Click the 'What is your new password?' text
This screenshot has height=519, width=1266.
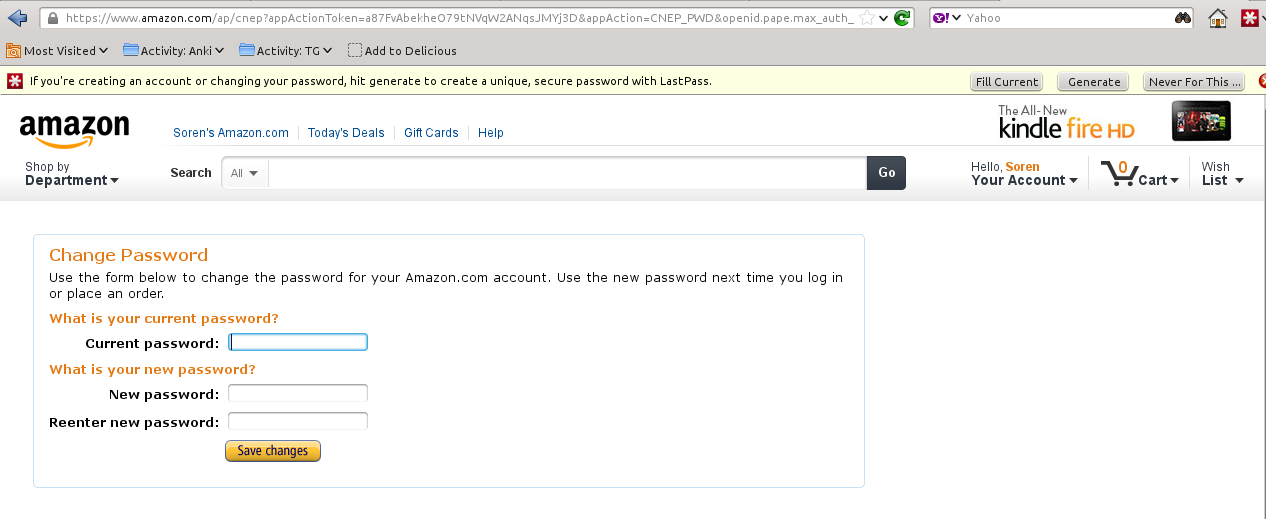coord(152,370)
